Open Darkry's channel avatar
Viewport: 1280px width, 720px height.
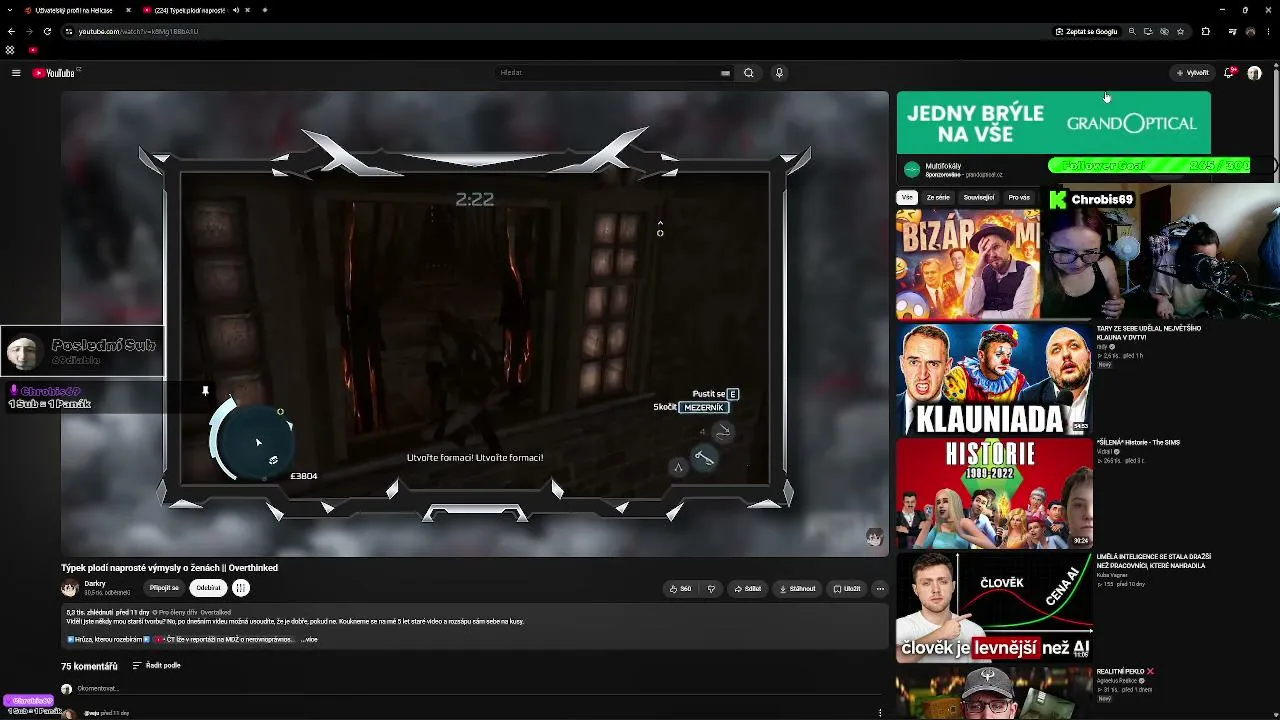[x=69, y=588]
